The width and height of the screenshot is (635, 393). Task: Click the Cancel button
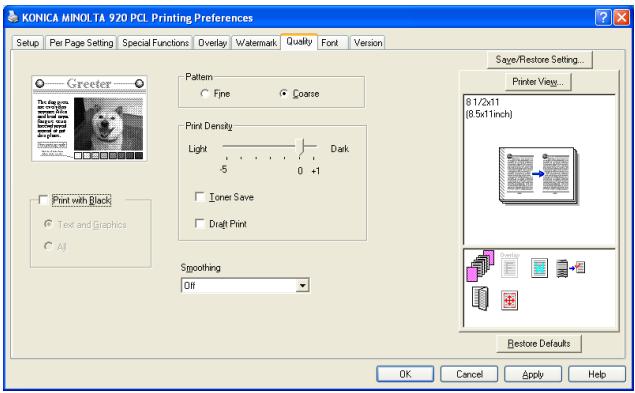(x=469, y=374)
